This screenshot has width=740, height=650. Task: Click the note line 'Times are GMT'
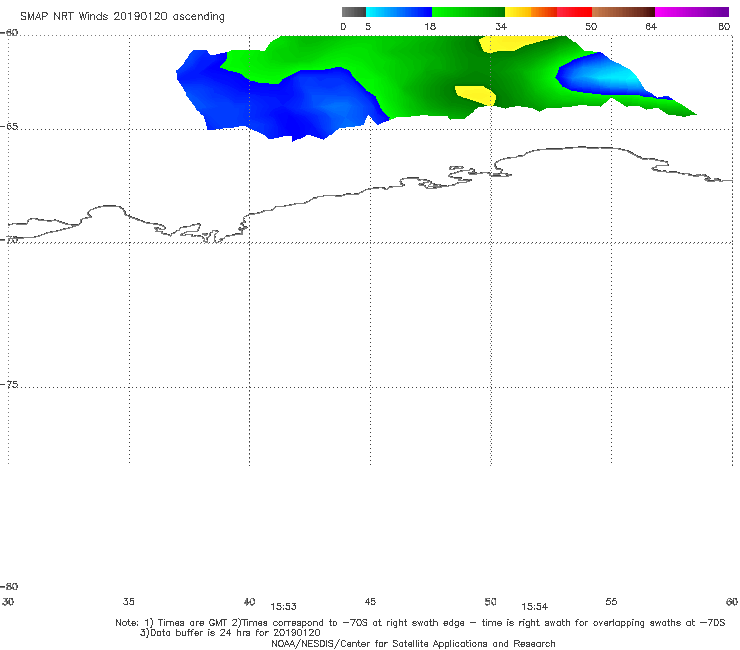coord(193,623)
